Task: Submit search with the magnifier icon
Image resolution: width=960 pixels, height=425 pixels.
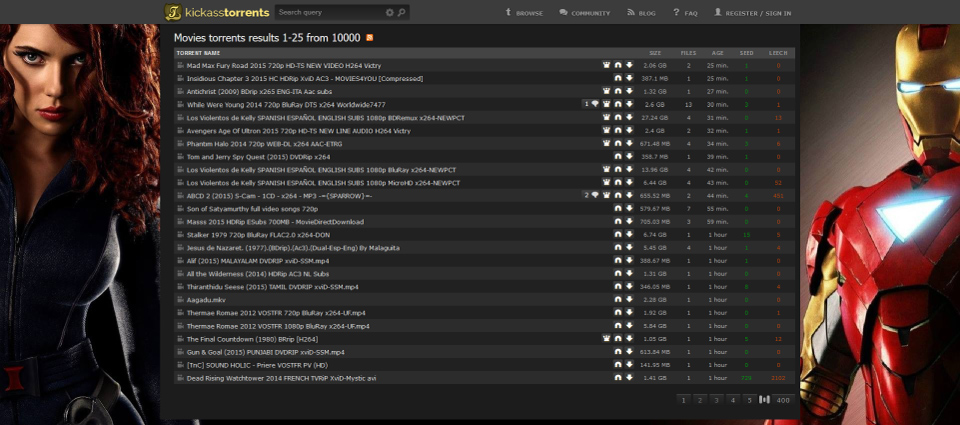Action: coord(402,12)
